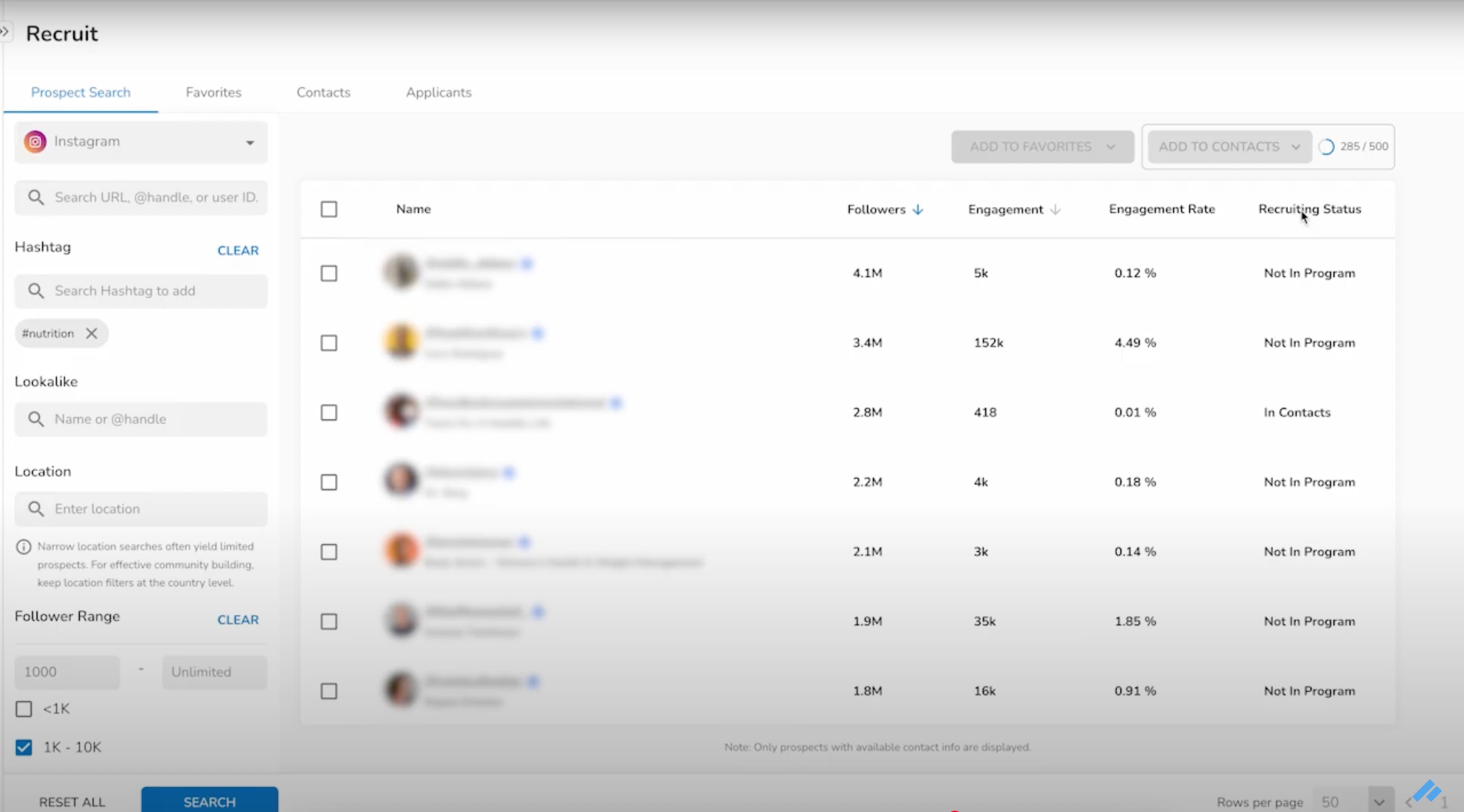Open the Applicants tab
Image resolution: width=1464 pixels, height=812 pixels.
pyautogui.click(x=438, y=92)
